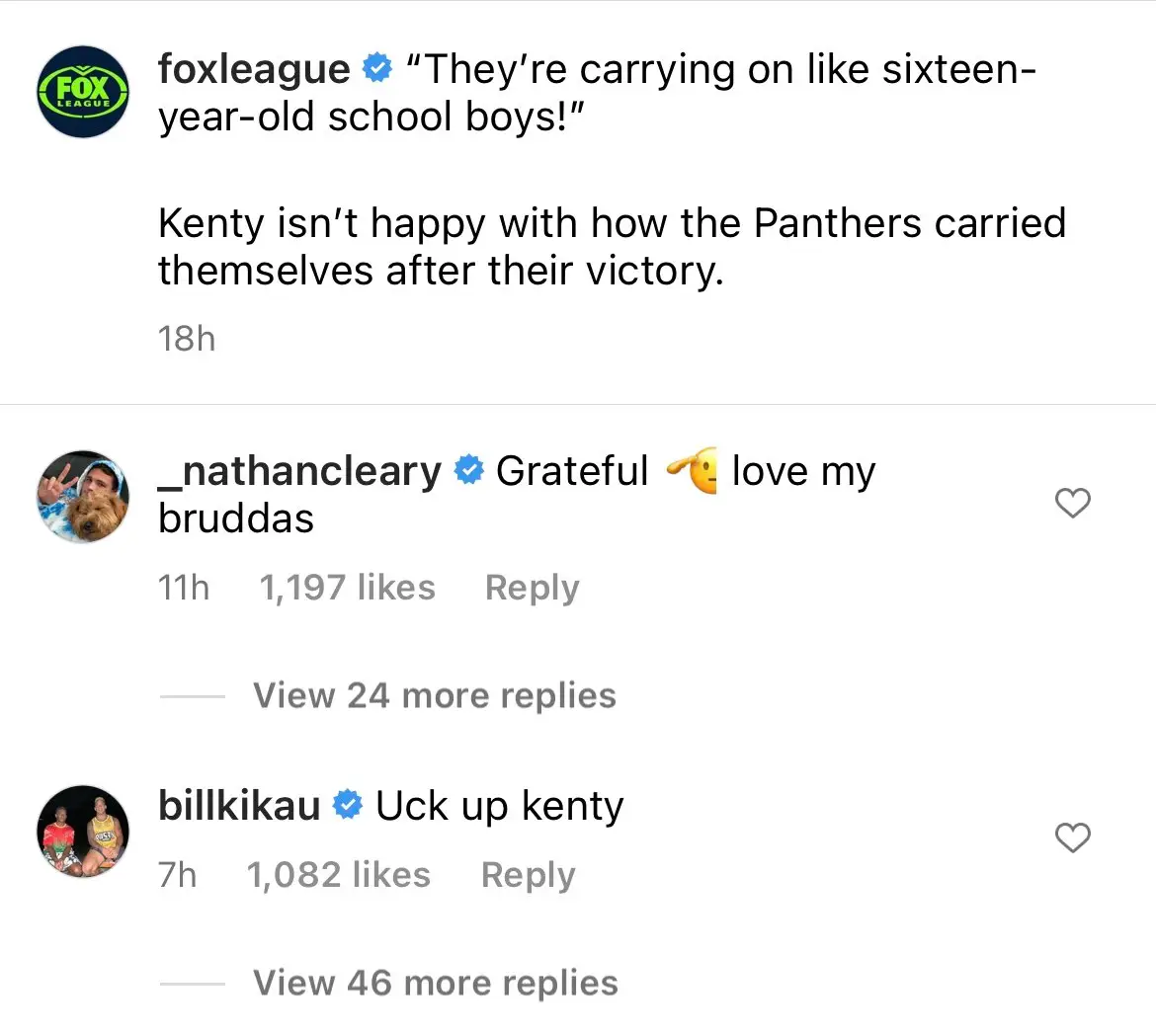Expand View 24 more replies
1156x1036 pixels.
[x=434, y=695]
